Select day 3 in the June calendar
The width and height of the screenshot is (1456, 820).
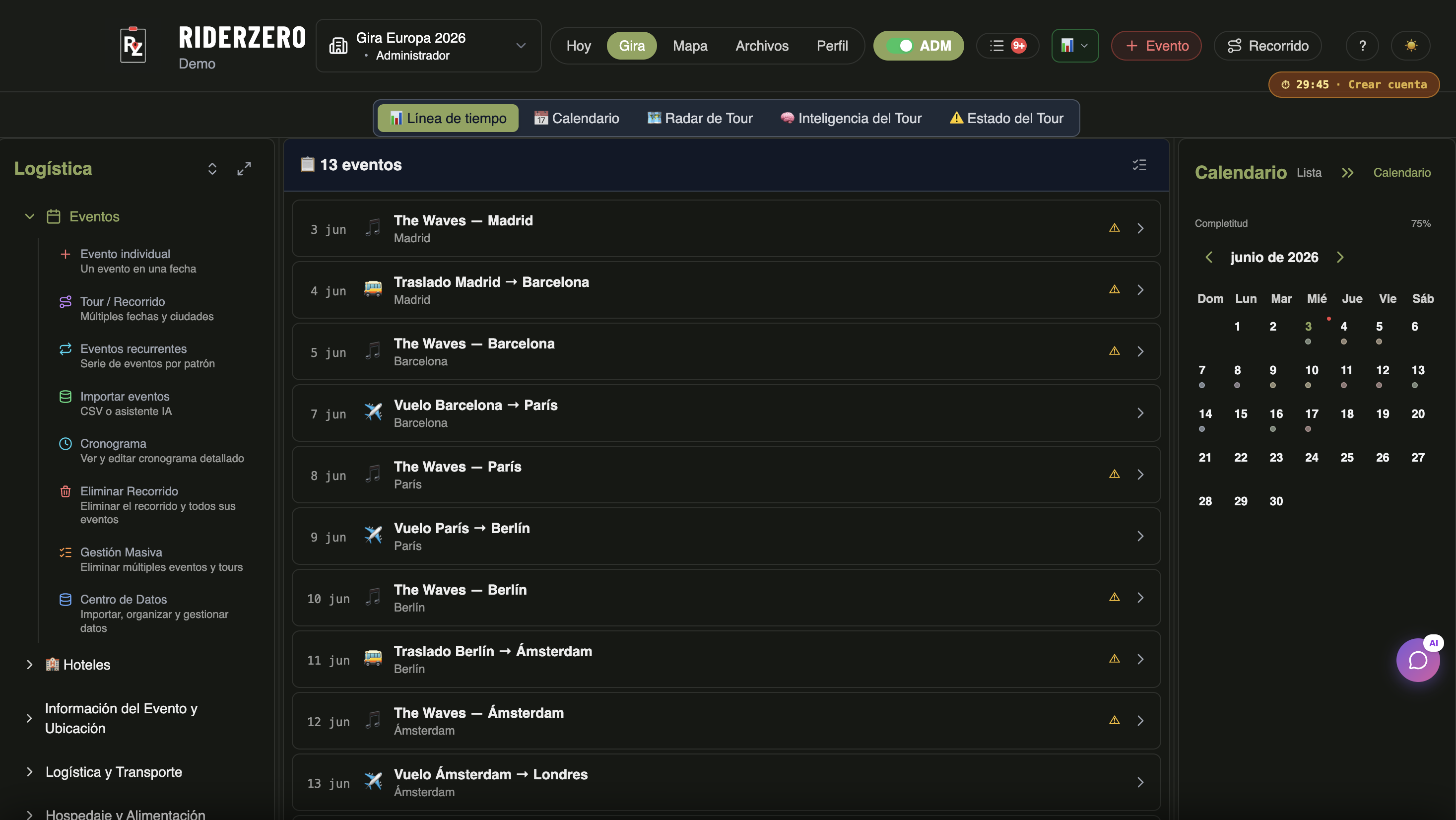pos(1308,328)
